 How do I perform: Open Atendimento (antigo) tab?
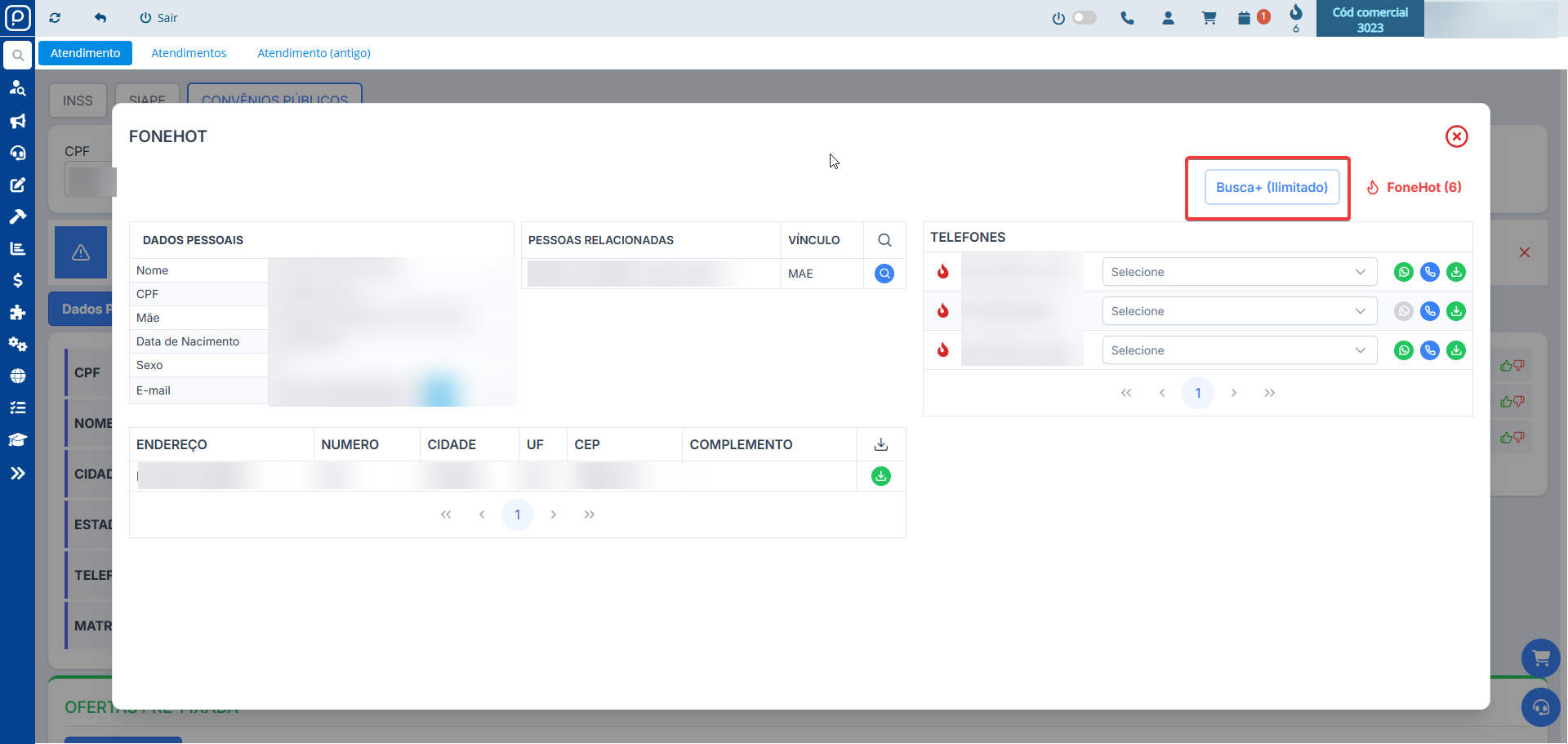[x=314, y=53]
